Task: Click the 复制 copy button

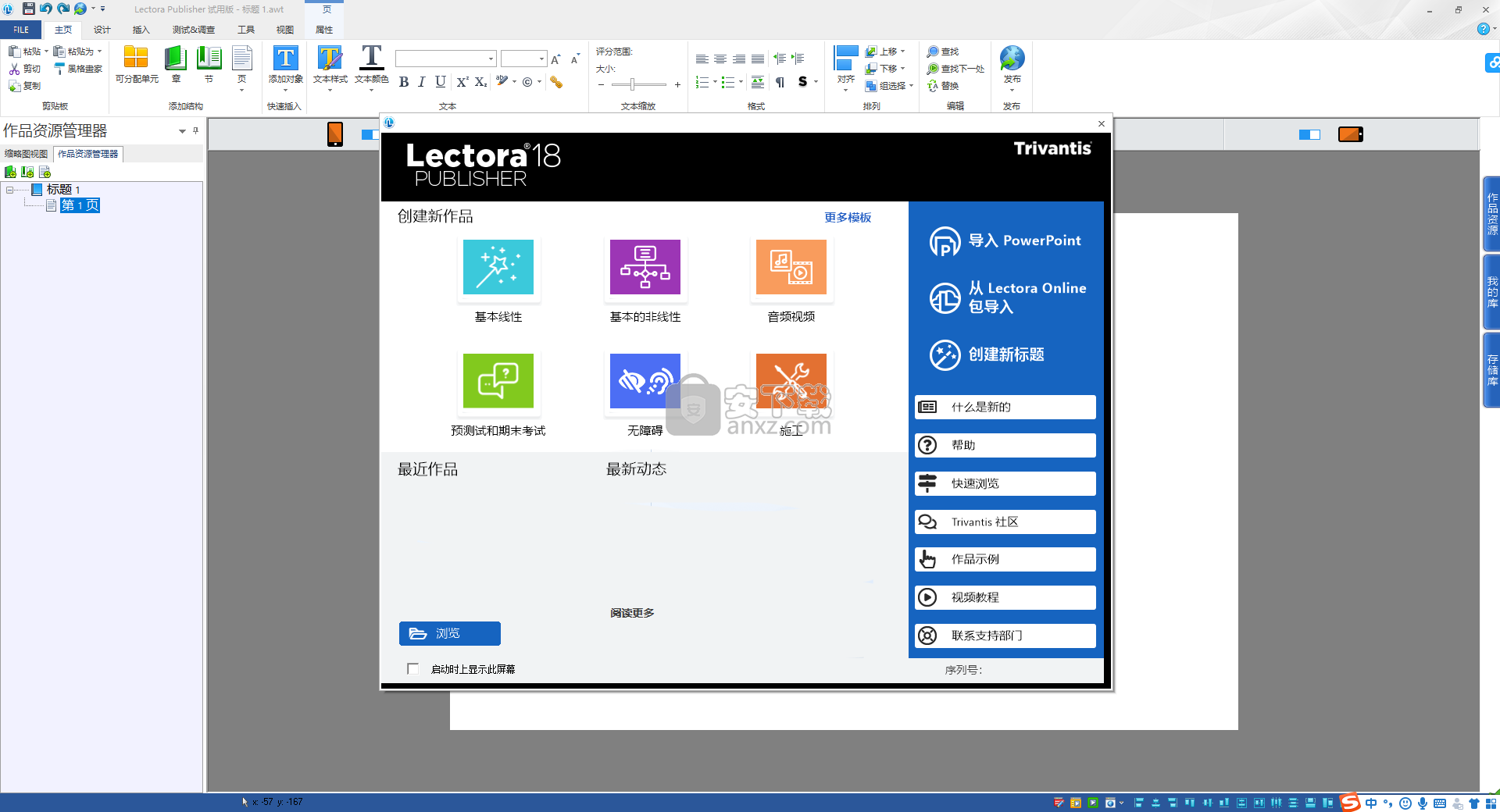Action: tap(25, 86)
